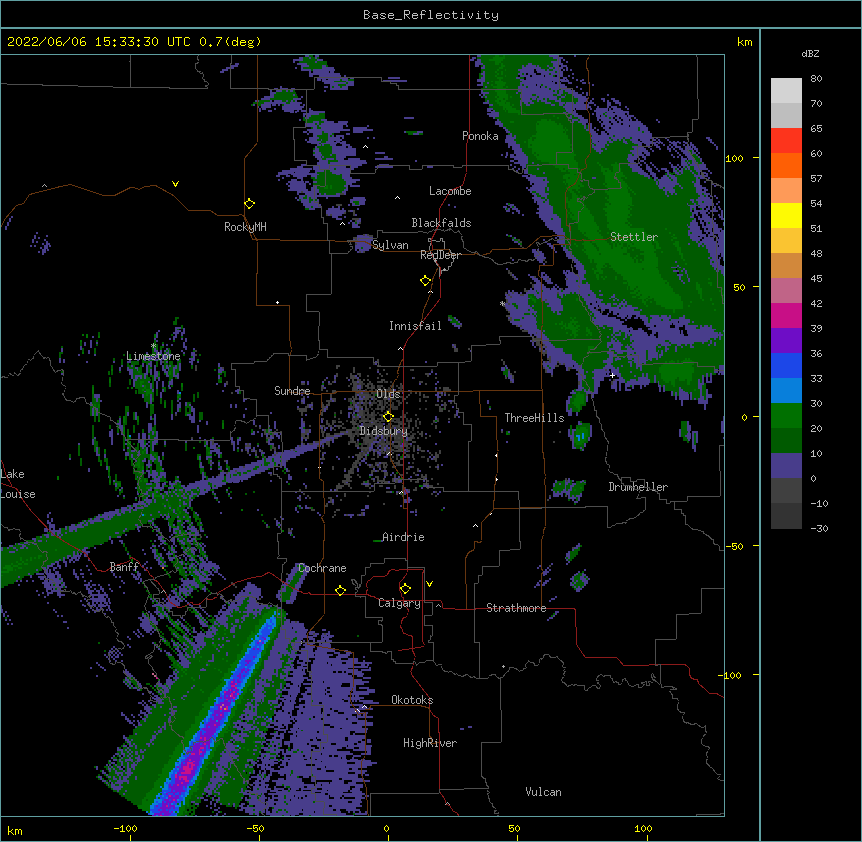
Task: Select the Limestone label
Action: coord(153,356)
